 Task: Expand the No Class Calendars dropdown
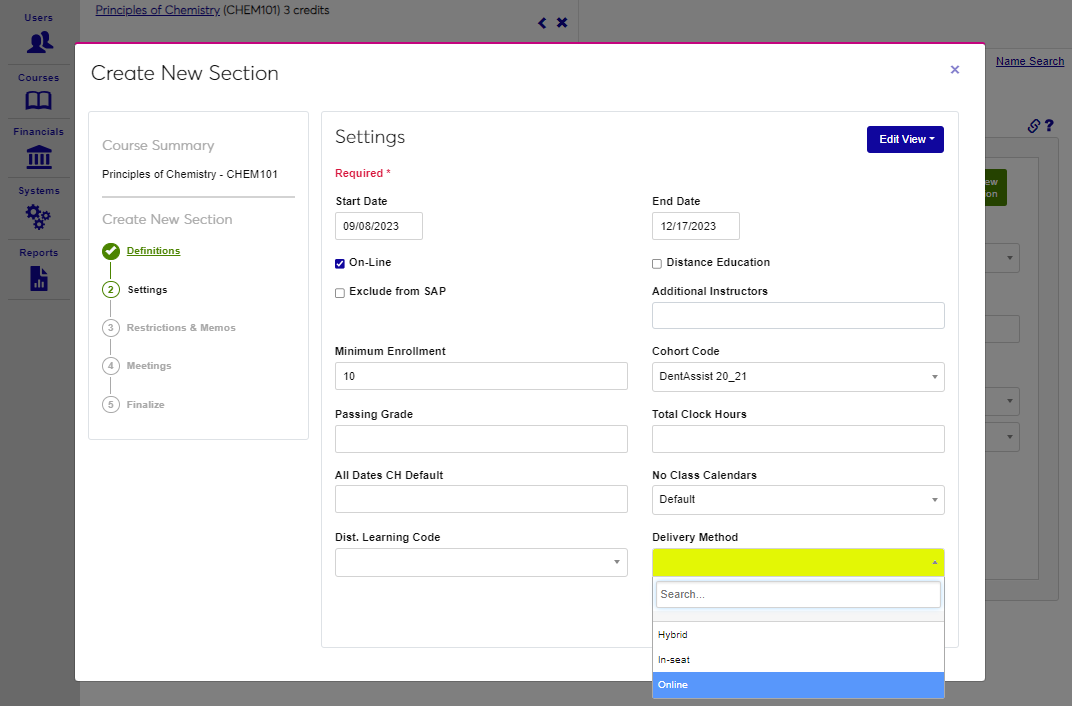point(797,500)
